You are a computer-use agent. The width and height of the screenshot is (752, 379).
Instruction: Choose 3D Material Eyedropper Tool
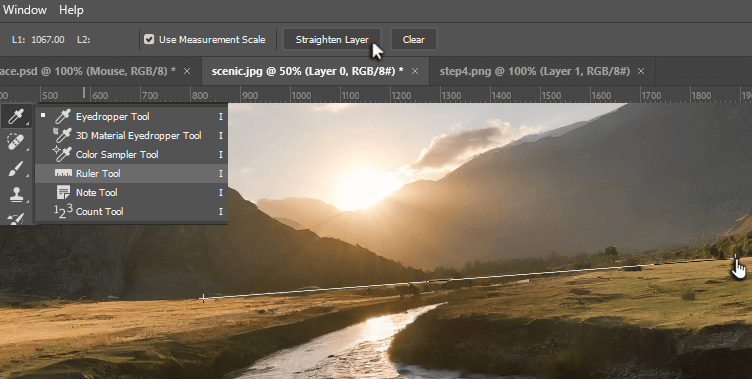(131, 136)
